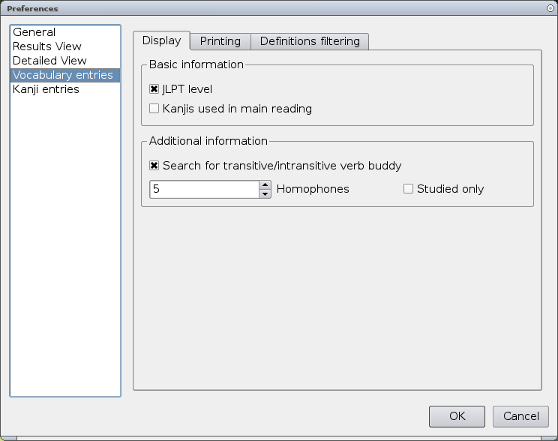This screenshot has height=441, width=558.
Task: Select Detailed View category
Action: coord(65,61)
